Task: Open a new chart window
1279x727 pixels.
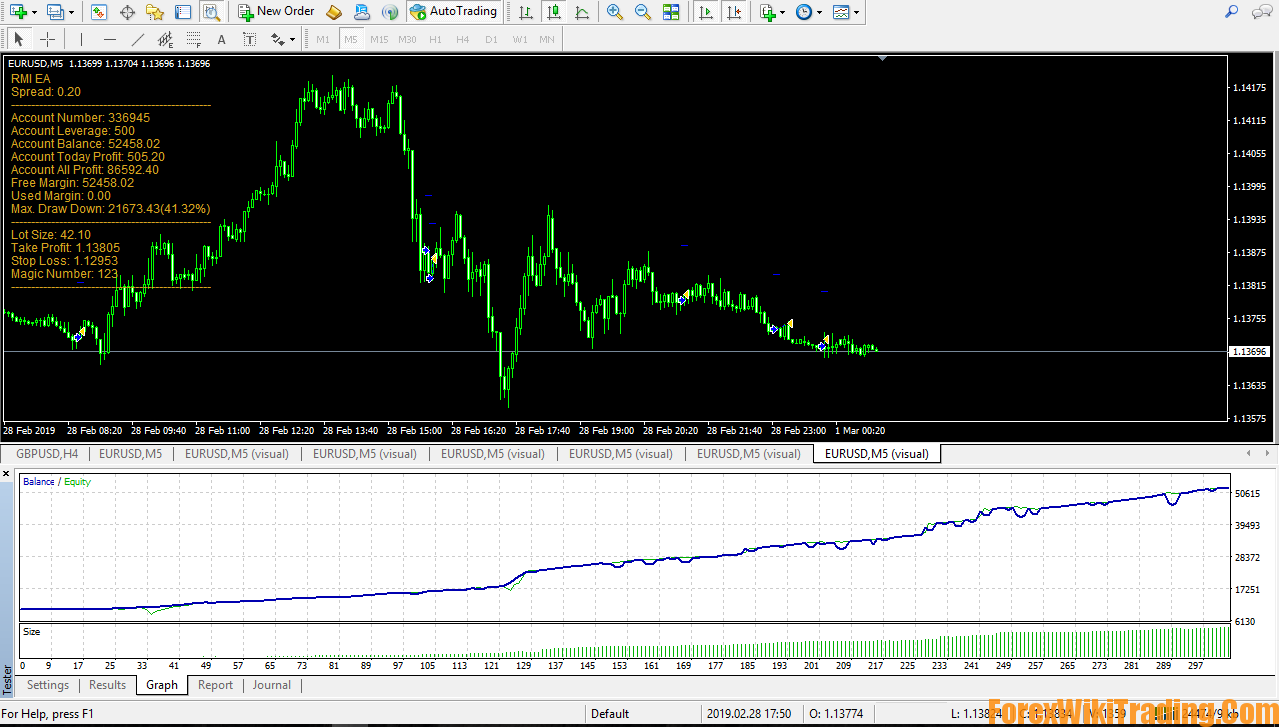Action: coord(17,12)
